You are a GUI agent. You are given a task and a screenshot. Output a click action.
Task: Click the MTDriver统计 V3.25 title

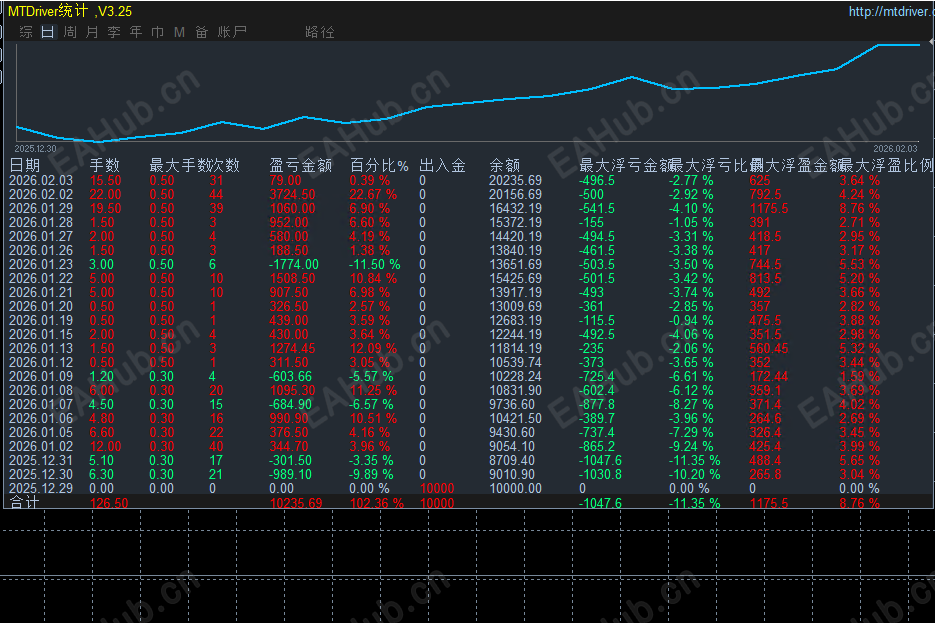(x=70, y=11)
